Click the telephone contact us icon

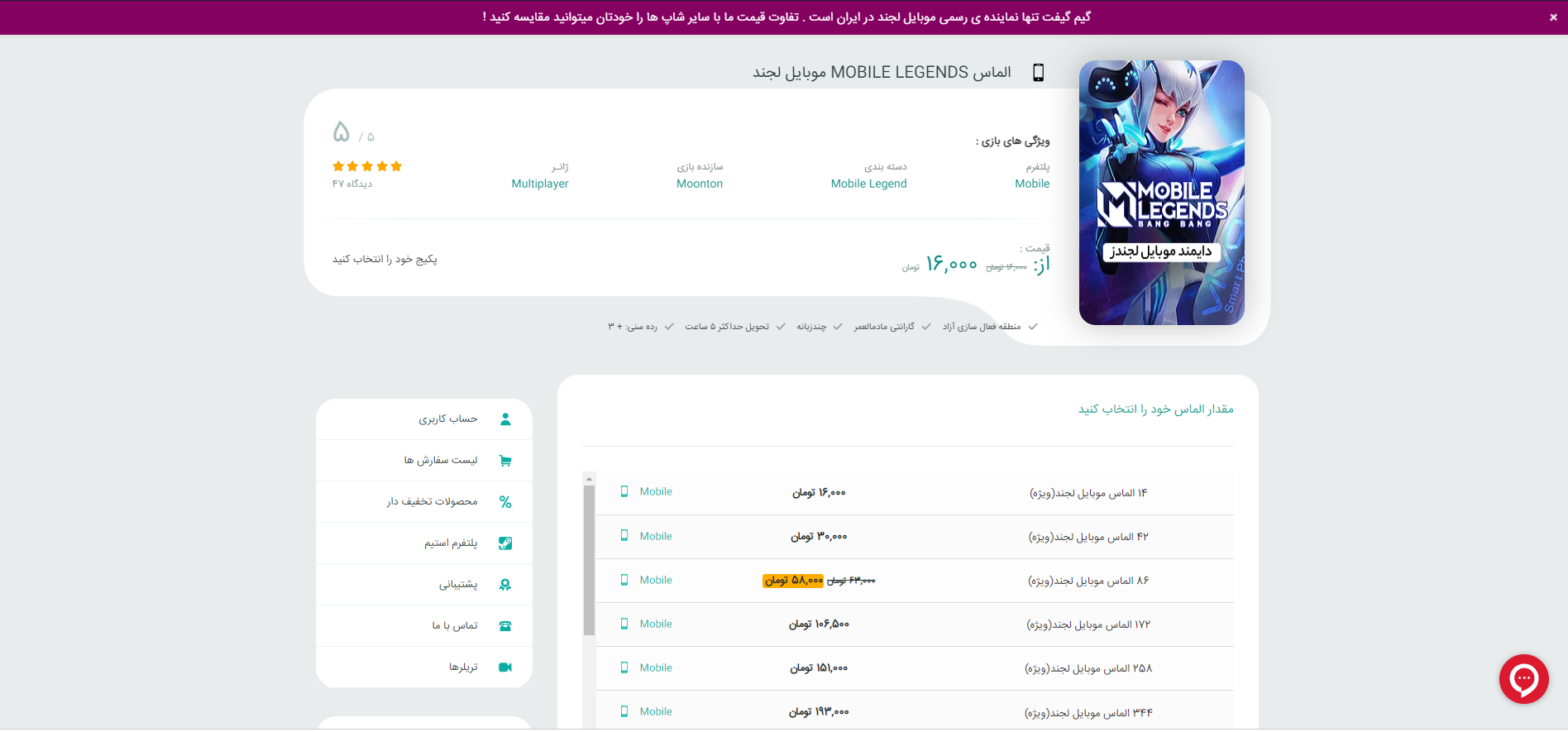pos(505,626)
